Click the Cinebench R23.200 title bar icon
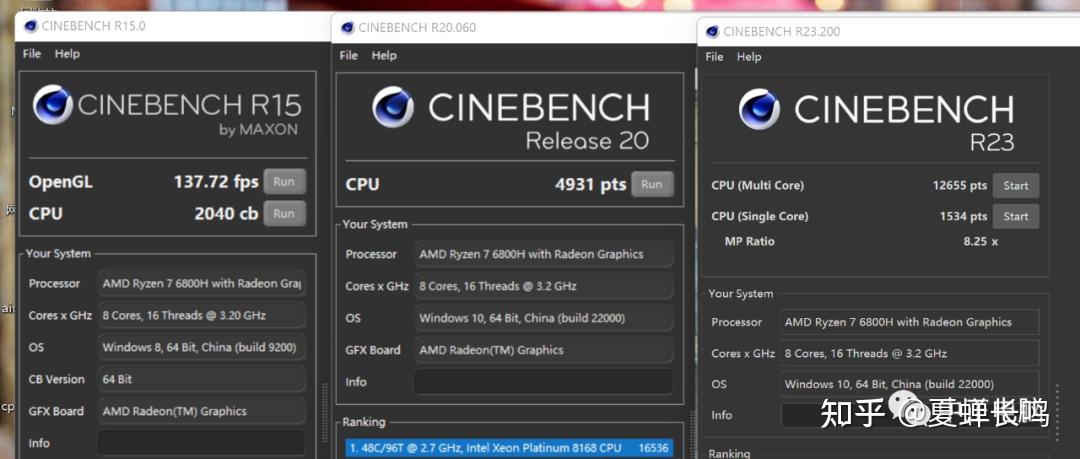The width and height of the screenshot is (1080, 459). (712, 31)
